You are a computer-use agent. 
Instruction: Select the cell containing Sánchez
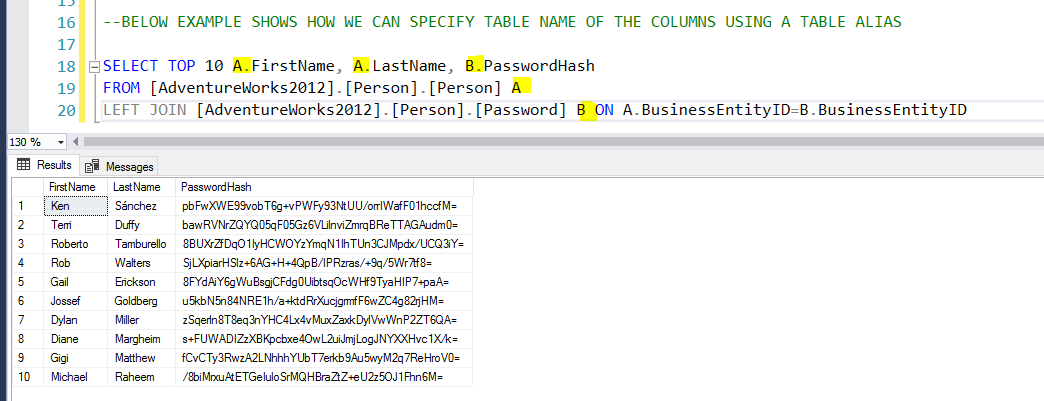tap(141, 206)
